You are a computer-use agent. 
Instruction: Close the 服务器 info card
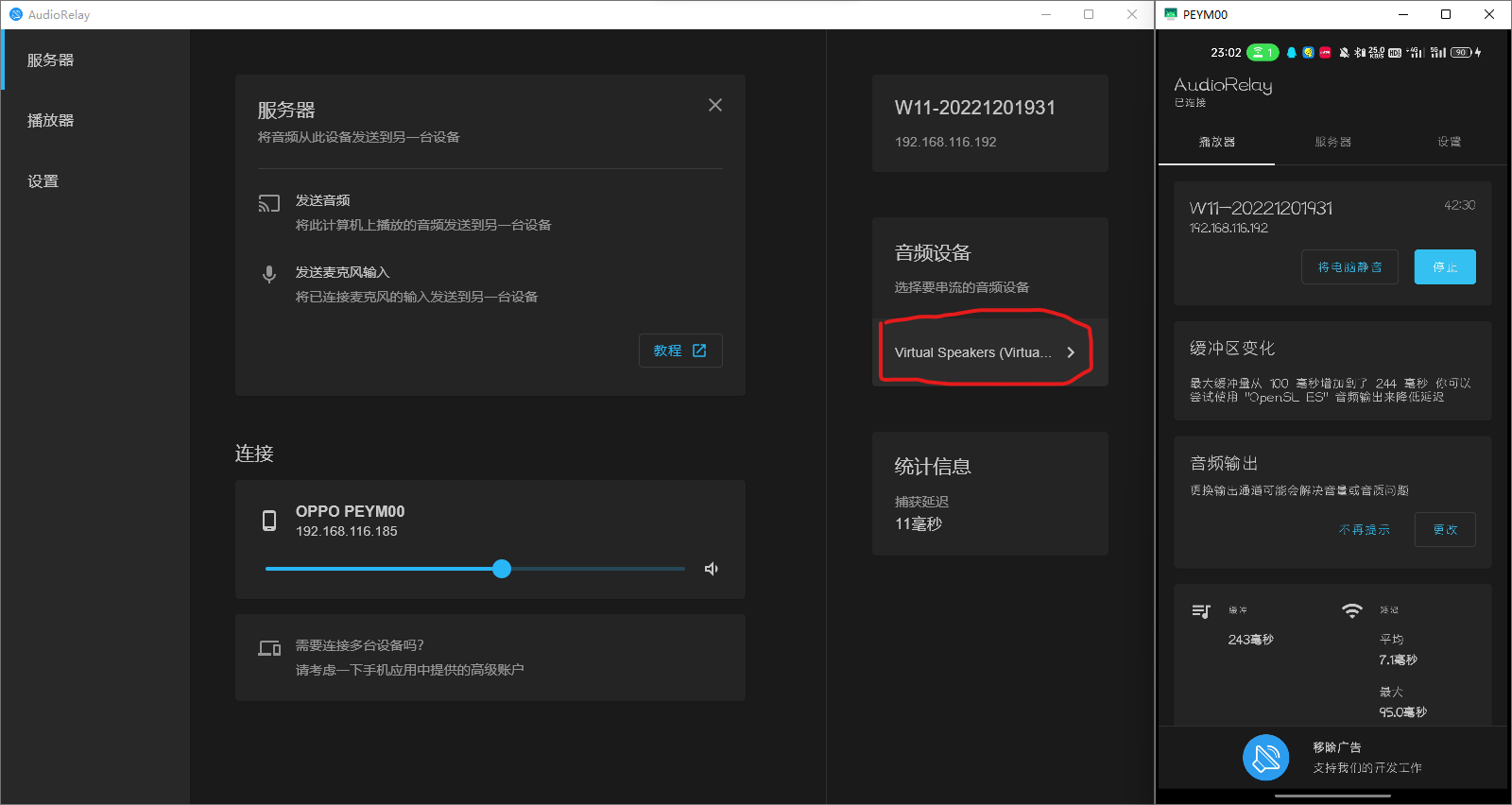[715, 105]
